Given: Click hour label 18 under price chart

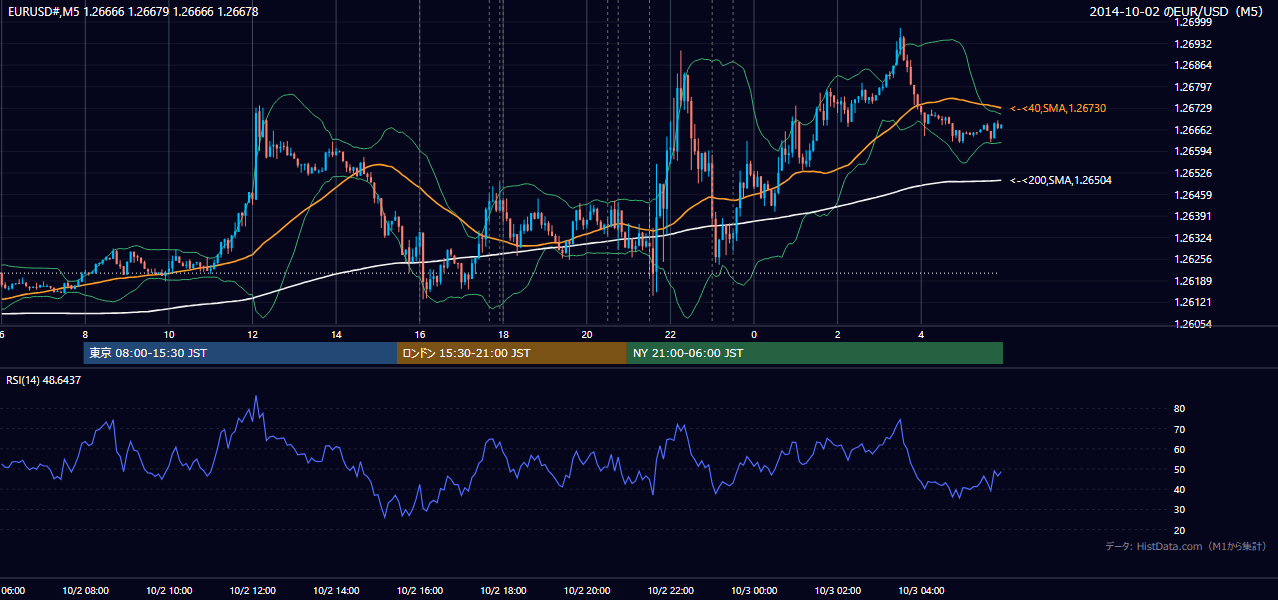Looking at the screenshot, I should [x=504, y=335].
